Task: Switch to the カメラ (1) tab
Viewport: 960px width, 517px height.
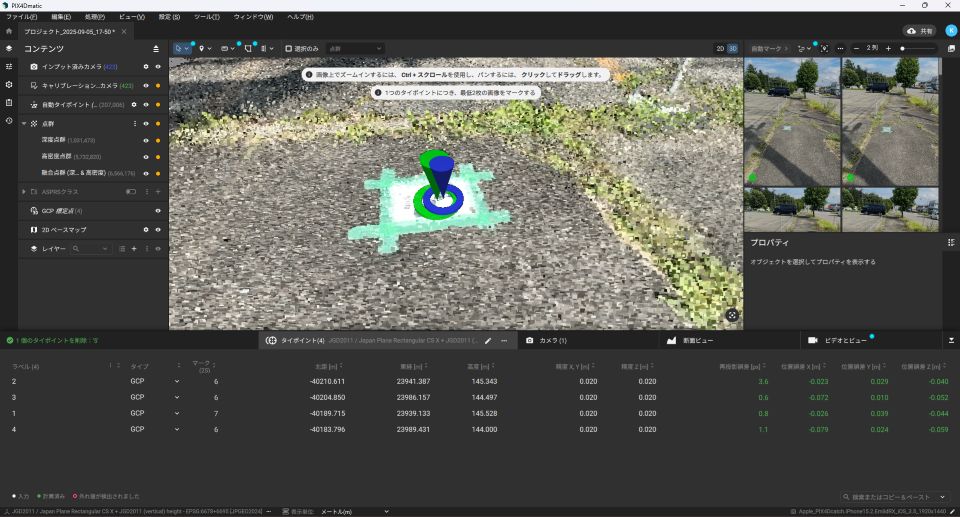Action: point(547,341)
